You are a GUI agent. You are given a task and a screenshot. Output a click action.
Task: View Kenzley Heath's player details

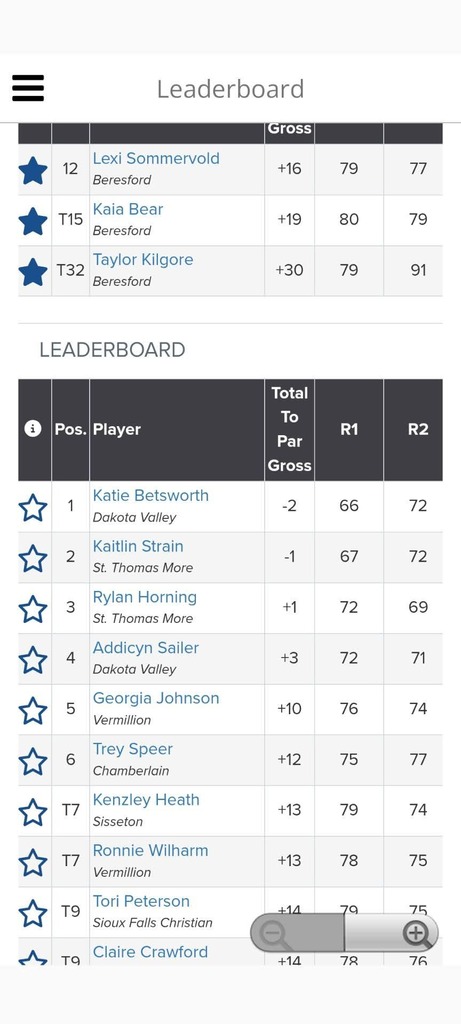(146, 800)
